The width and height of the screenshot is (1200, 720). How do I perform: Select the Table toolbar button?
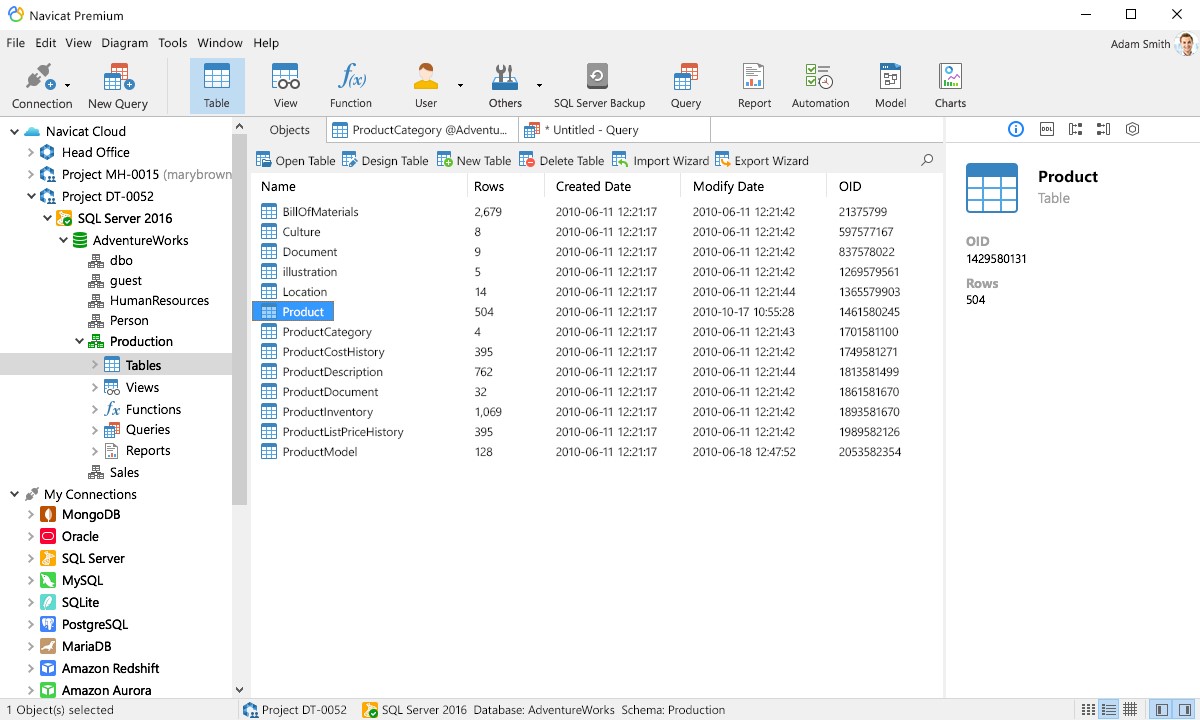(x=217, y=86)
